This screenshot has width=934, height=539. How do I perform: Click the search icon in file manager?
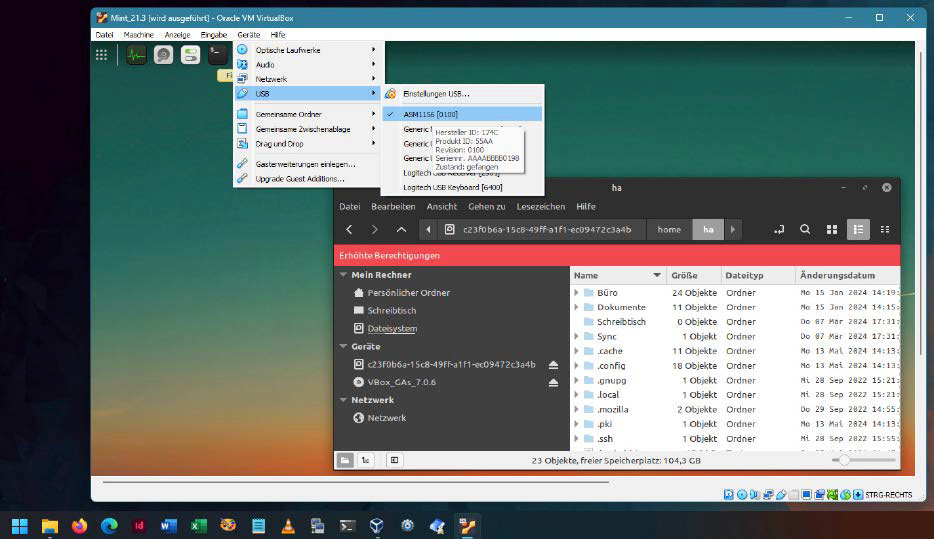805,229
